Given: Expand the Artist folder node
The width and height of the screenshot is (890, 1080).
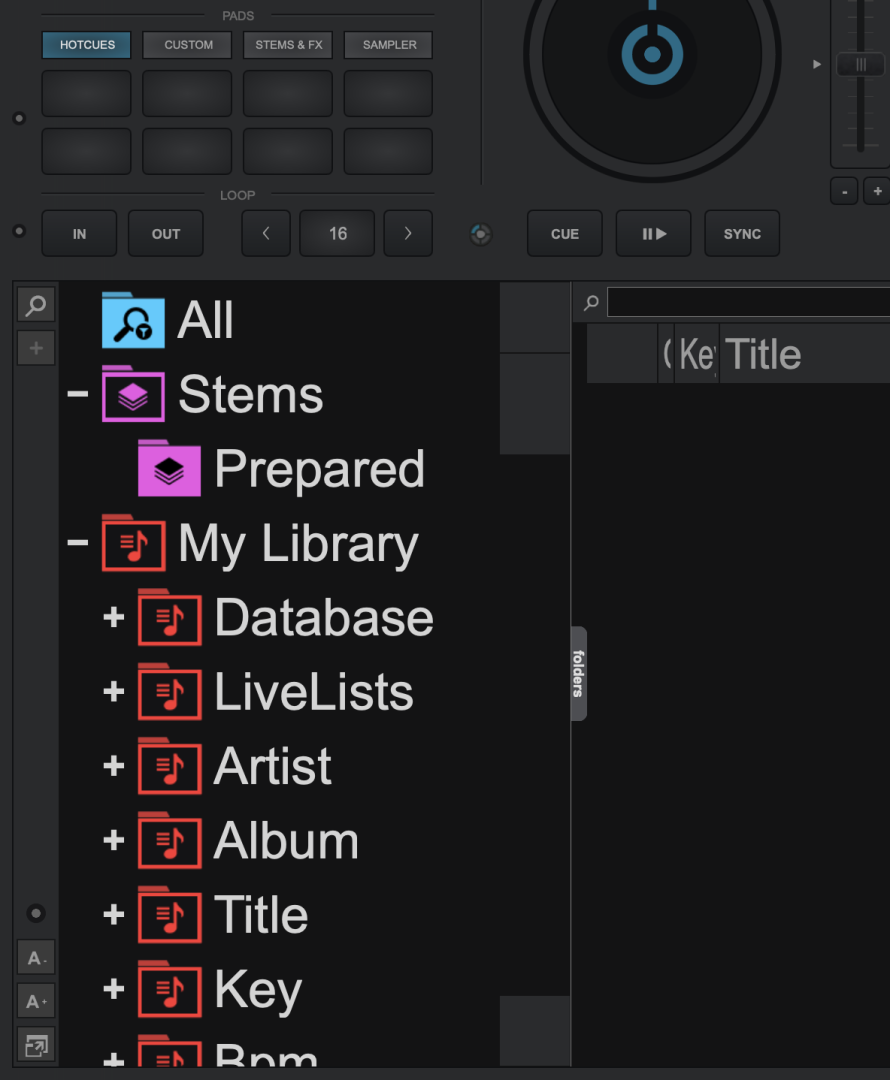Looking at the screenshot, I should point(114,766).
